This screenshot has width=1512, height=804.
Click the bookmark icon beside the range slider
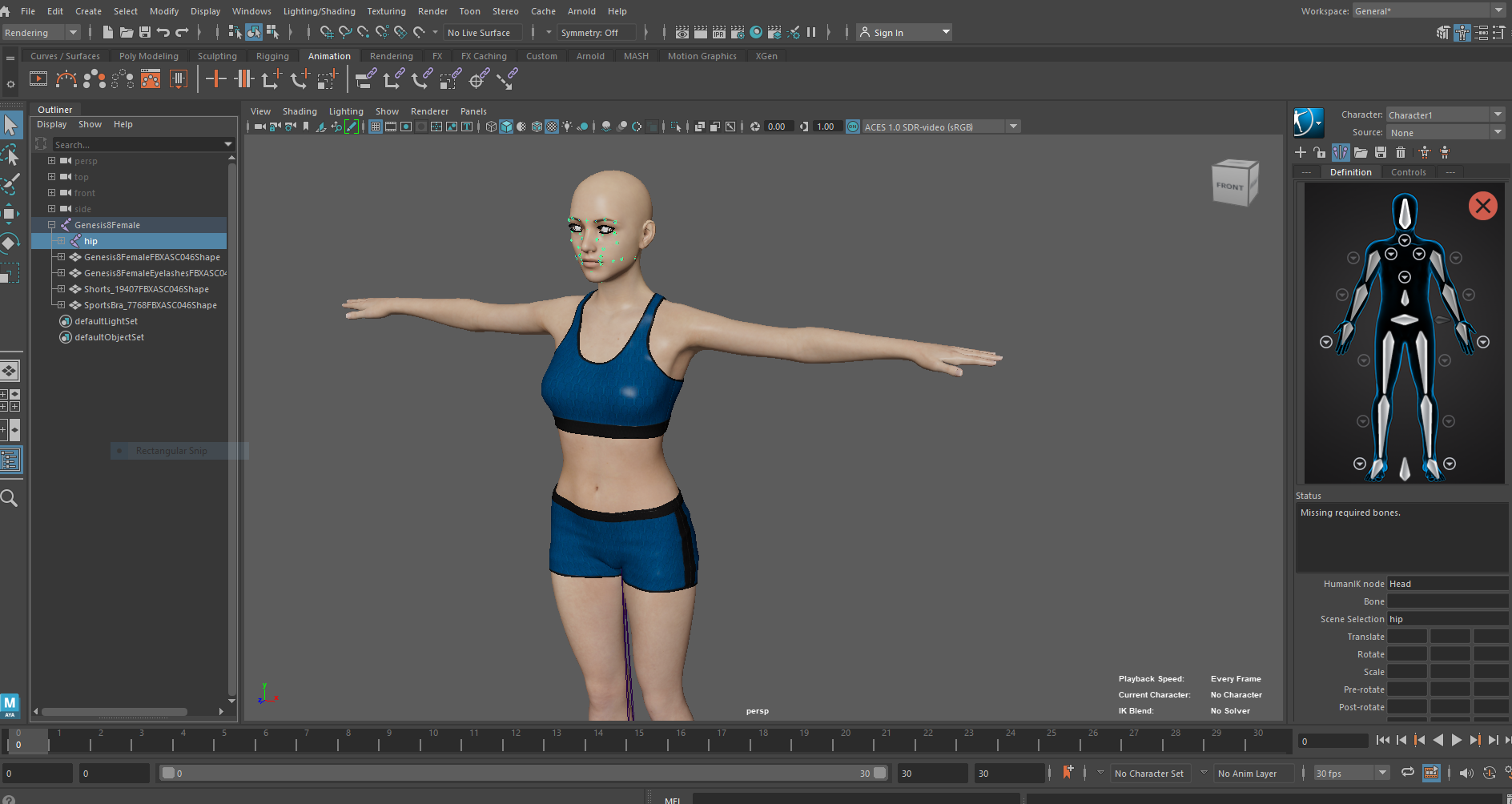(x=1068, y=772)
